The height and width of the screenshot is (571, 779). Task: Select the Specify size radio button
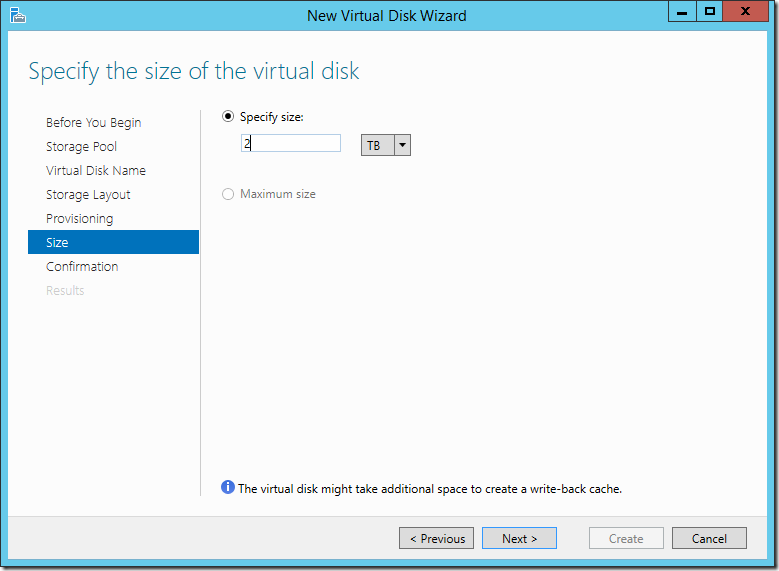tap(228, 117)
